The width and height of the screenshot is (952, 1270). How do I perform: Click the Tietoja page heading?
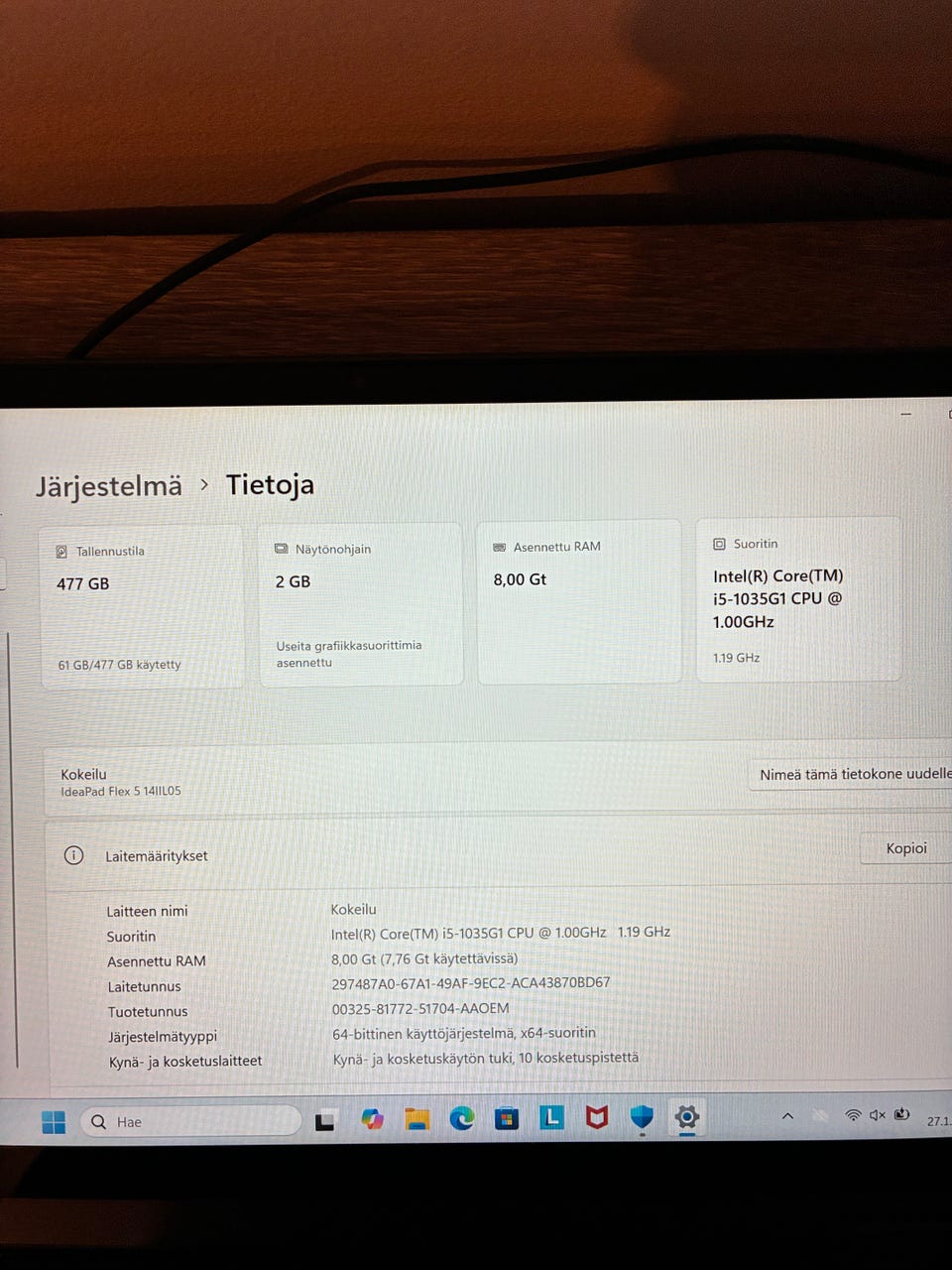tap(270, 484)
